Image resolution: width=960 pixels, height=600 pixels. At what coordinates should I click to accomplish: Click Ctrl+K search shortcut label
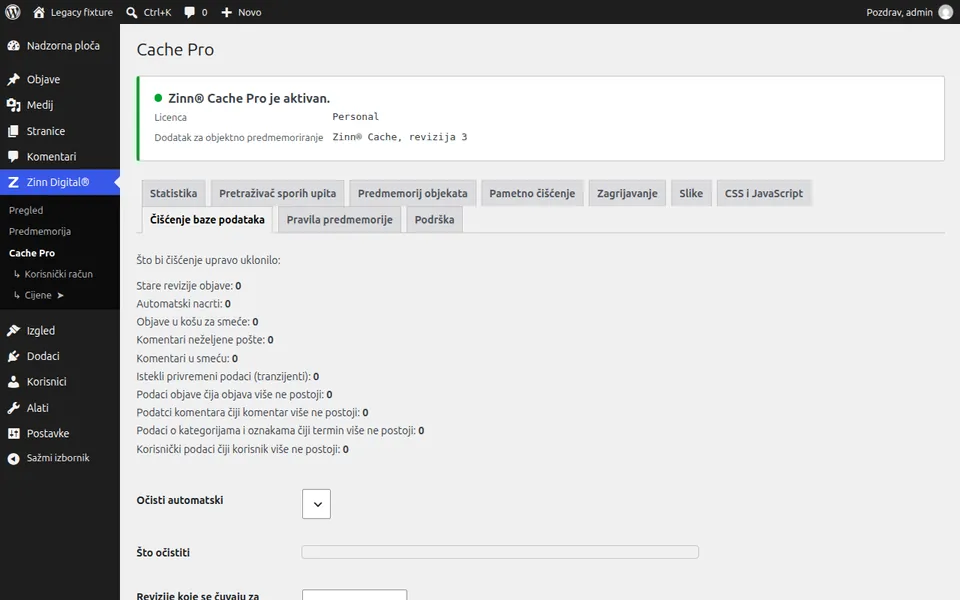pyautogui.click(x=157, y=12)
